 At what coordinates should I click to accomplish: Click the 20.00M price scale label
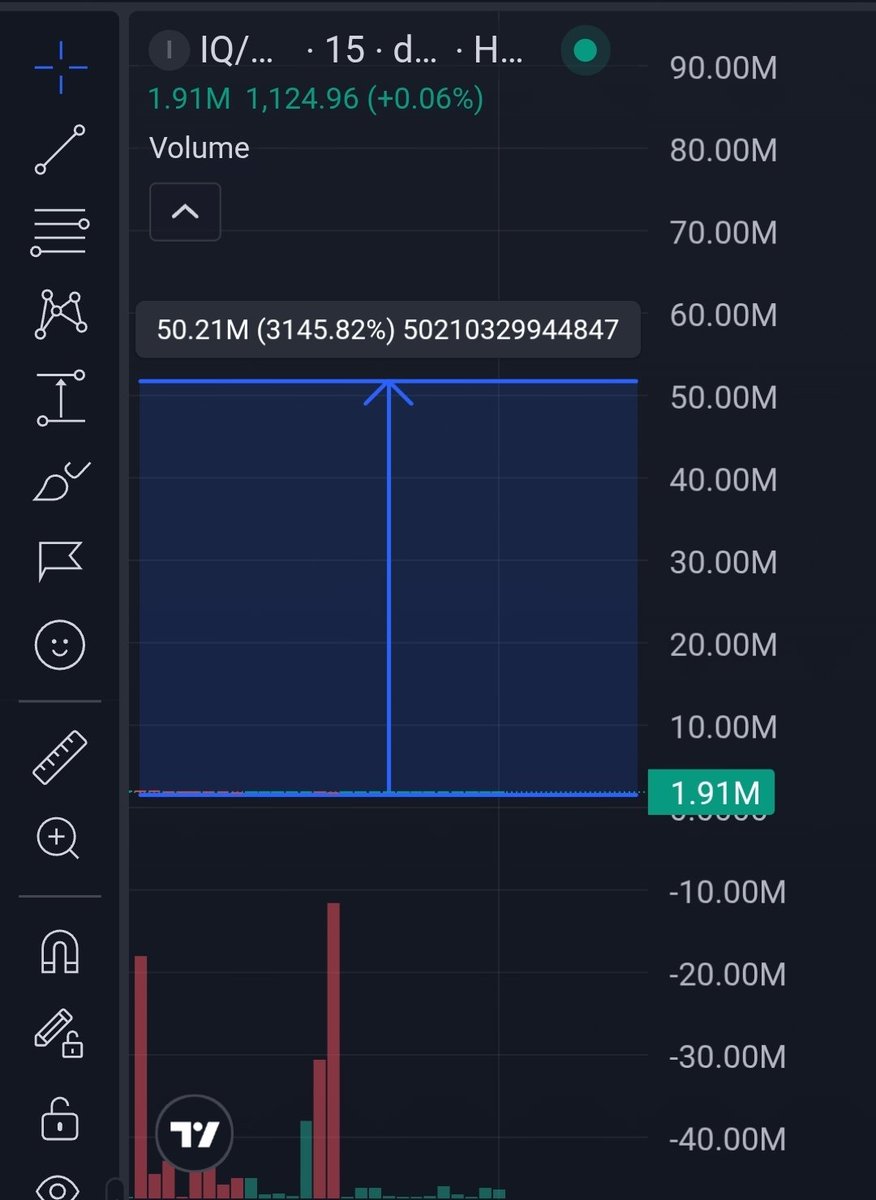(723, 644)
